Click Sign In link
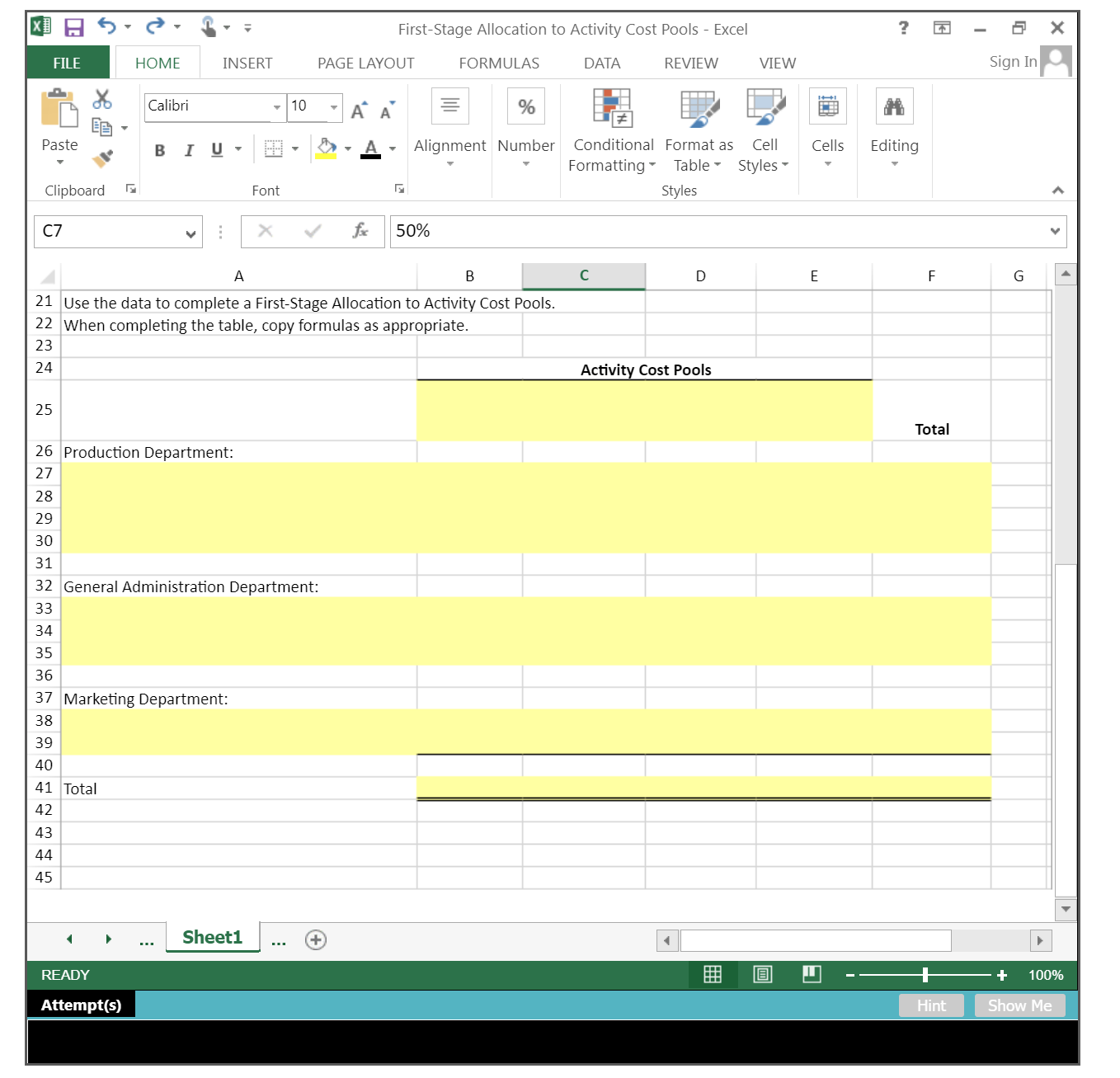This screenshot has width=1120, height=1078. click(x=1013, y=62)
